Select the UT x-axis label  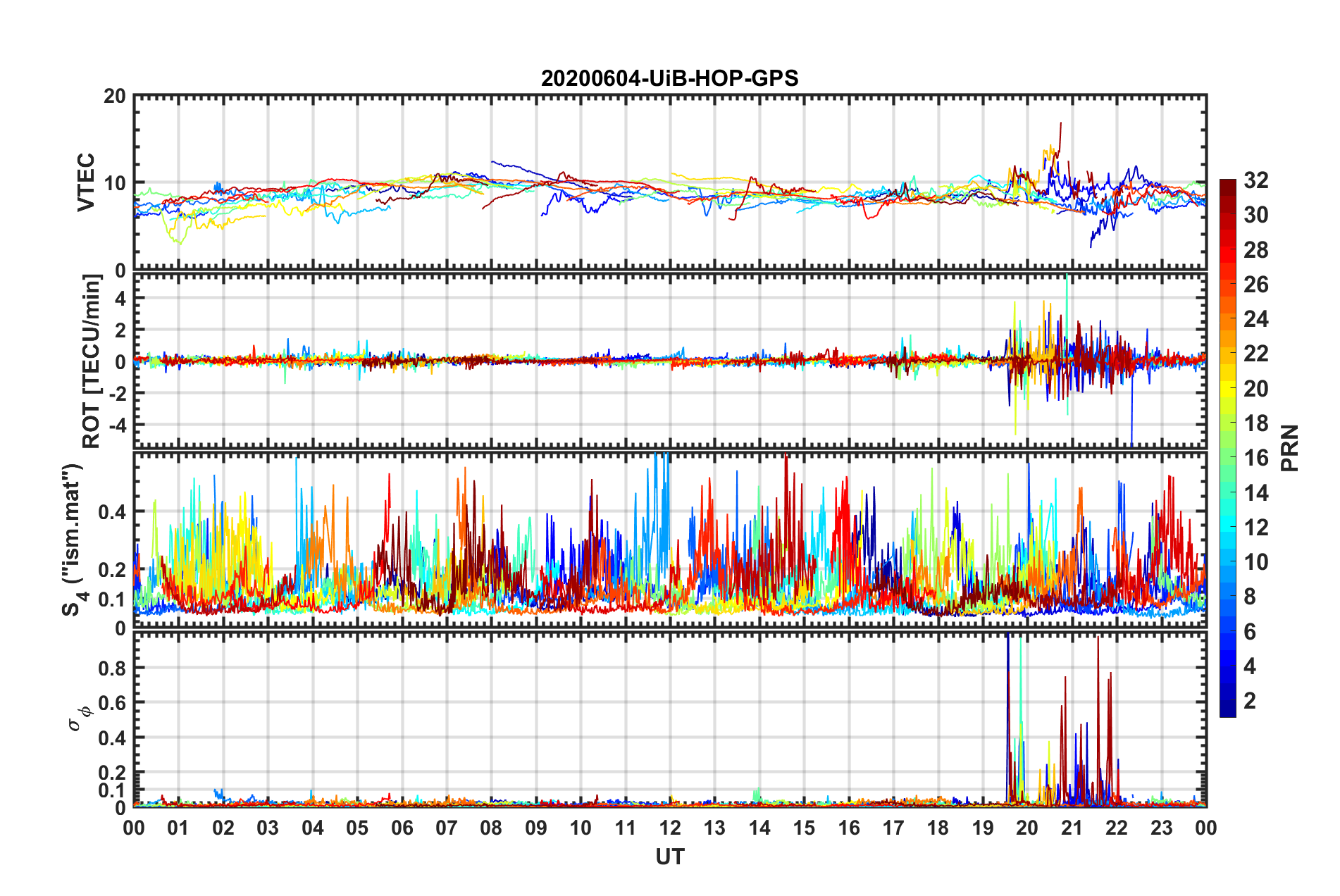tap(669, 857)
